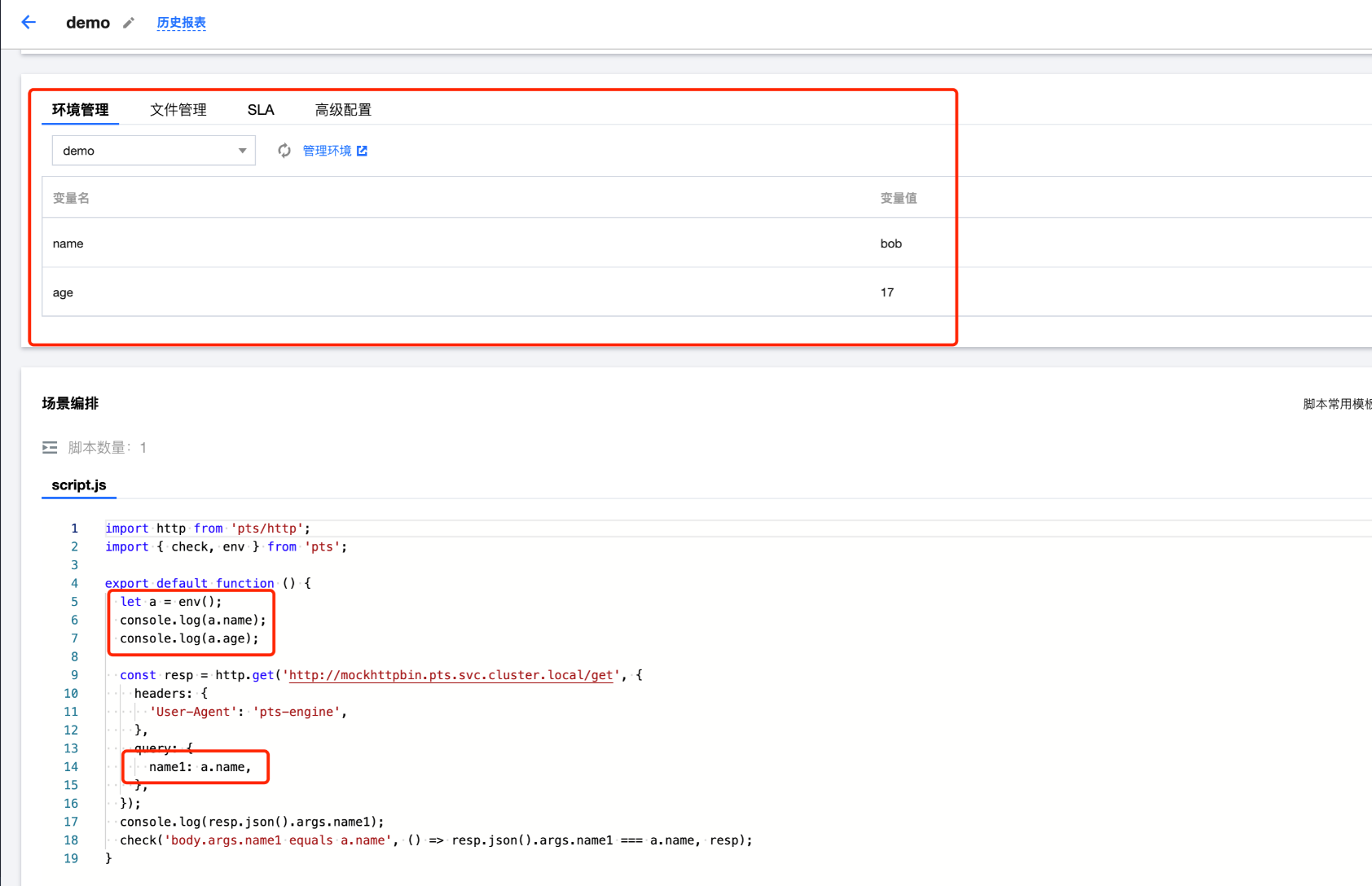Click the script list icon beside 脚本数量
Image resolution: width=1372 pixels, height=886 pixels.
point(50,448)
